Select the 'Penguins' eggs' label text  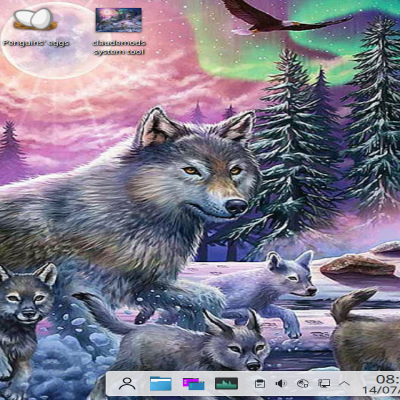click(36, 43)
